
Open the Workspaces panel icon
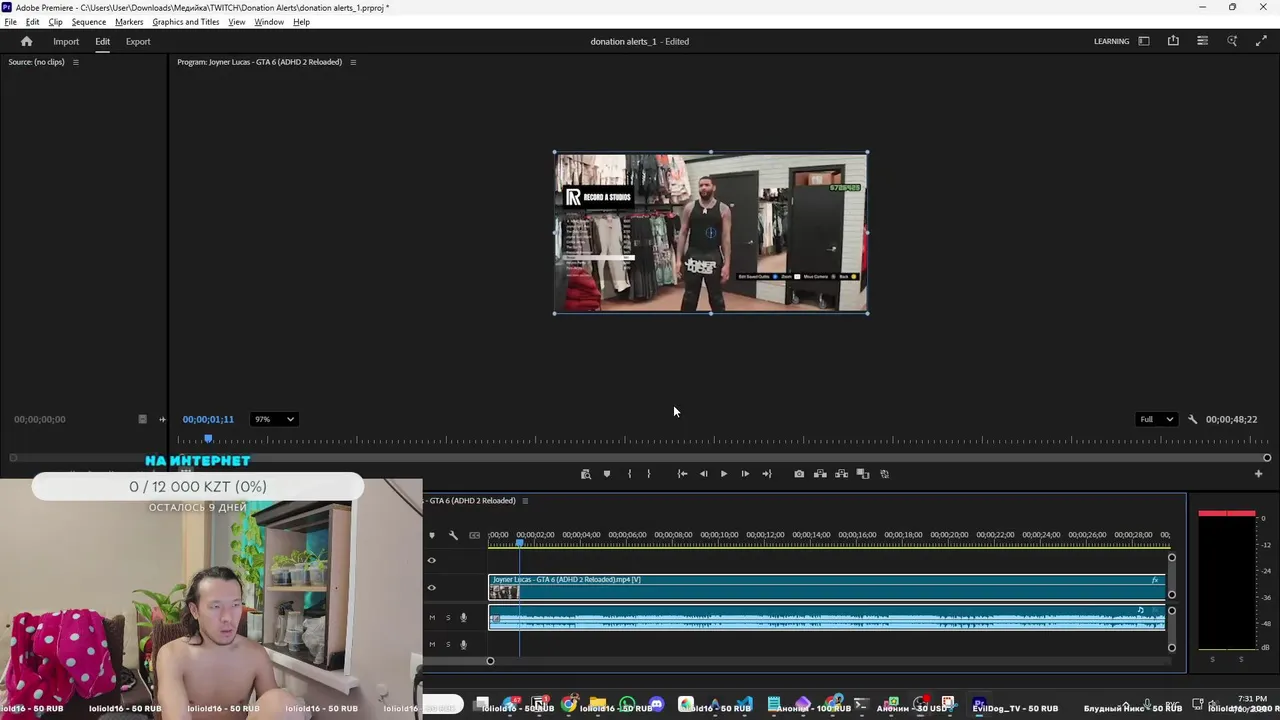coord(1144,41)
